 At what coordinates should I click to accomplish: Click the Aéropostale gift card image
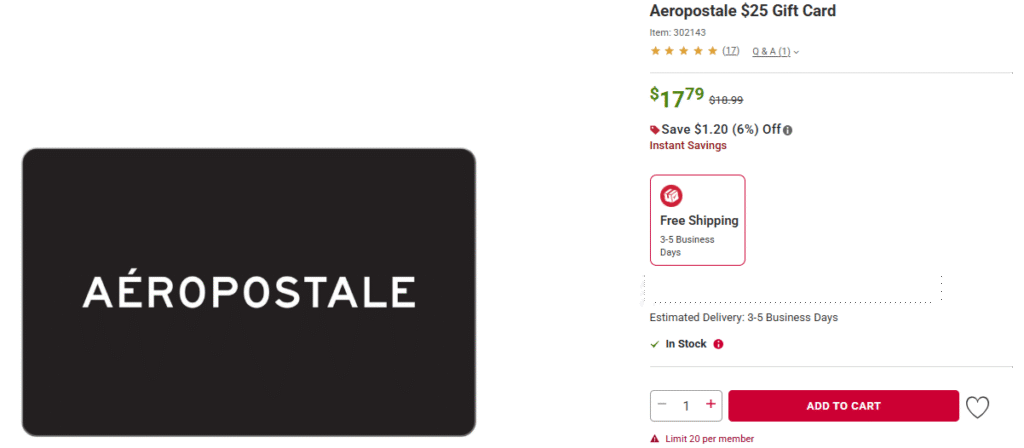point(249,292)
